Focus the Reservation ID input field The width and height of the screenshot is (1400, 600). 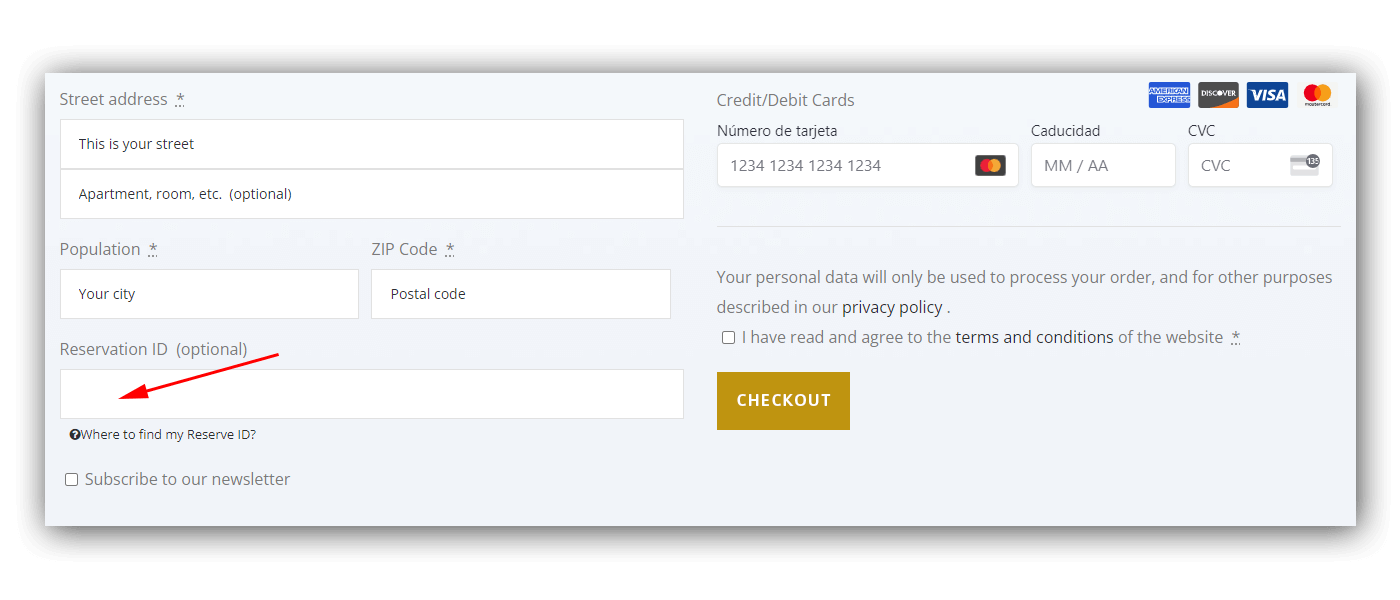[372, 394]
